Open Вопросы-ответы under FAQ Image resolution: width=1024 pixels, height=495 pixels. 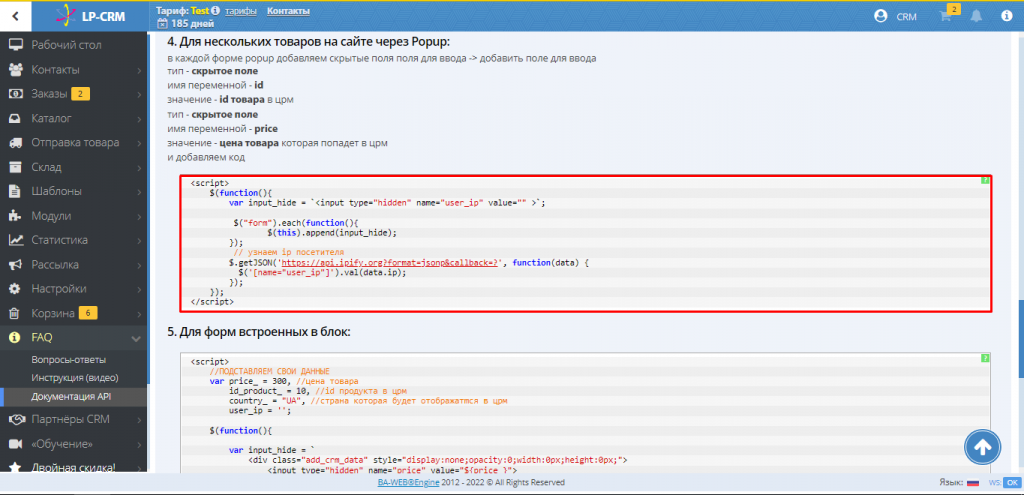point(69,360)
